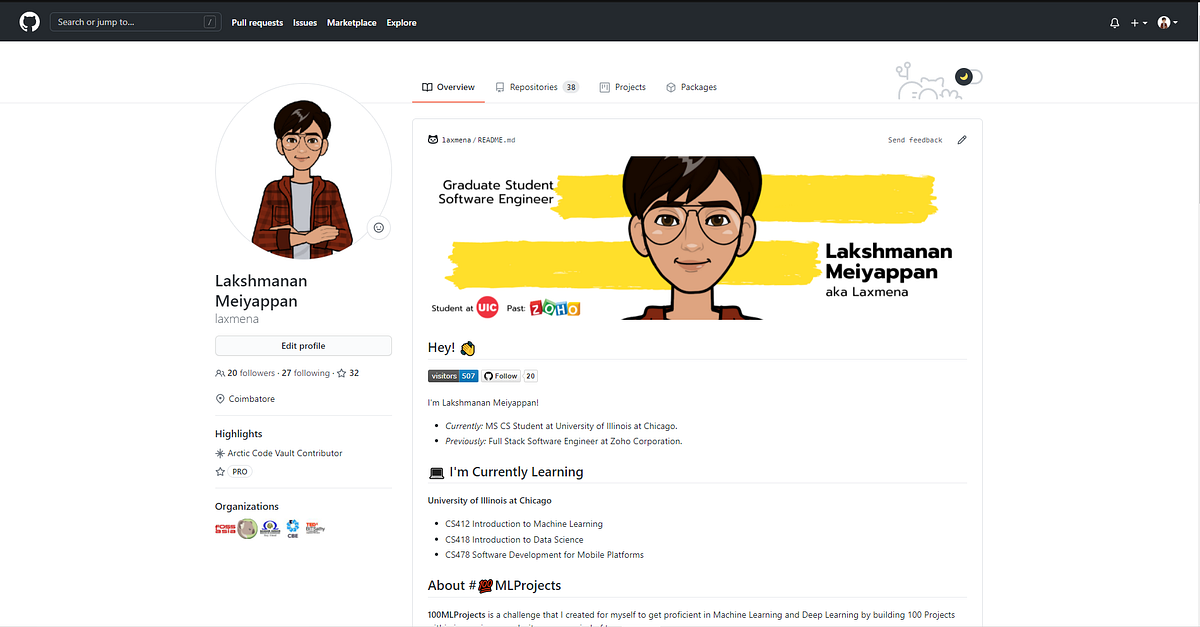This screenshot has width=1200, height=627.
Task: Switch to the Overview tab
Action: point(448,87)
